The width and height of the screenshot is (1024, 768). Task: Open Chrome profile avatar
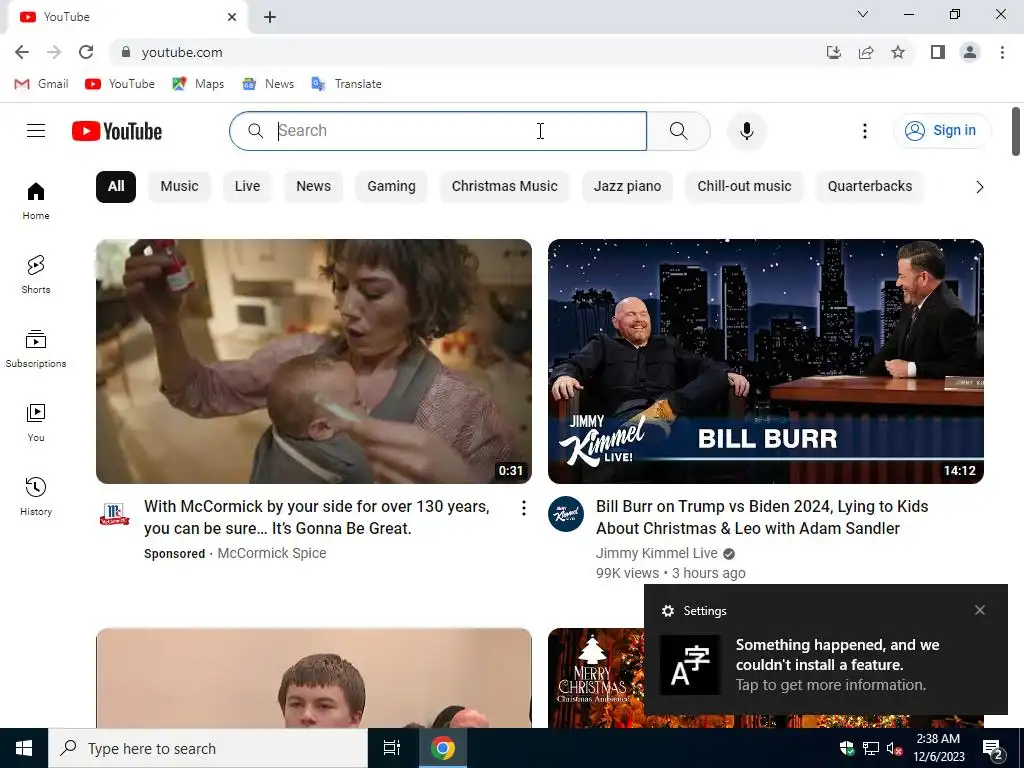click(x=970, y=52)
